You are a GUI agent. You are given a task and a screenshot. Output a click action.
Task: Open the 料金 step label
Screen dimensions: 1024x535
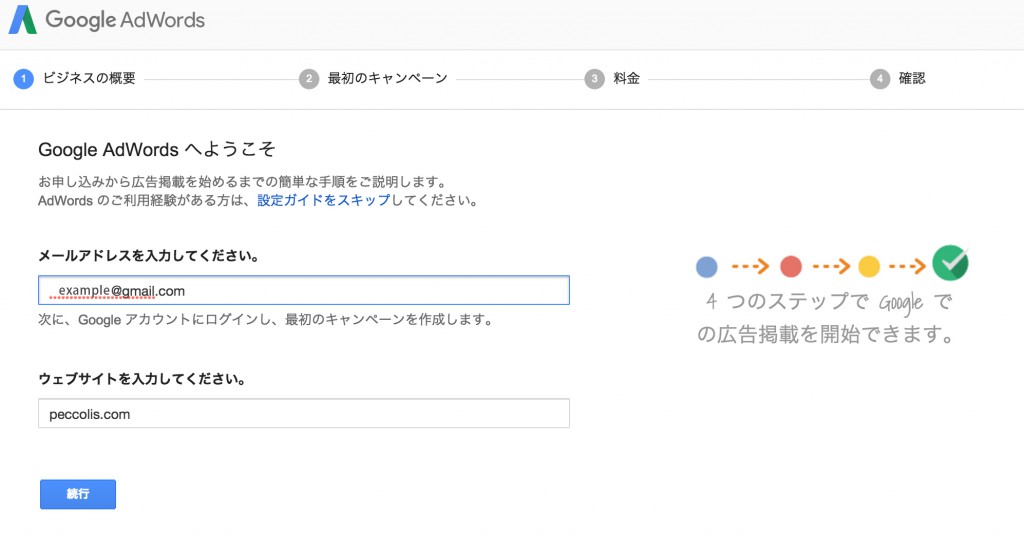pyautogui.click(x=626, y=78)
